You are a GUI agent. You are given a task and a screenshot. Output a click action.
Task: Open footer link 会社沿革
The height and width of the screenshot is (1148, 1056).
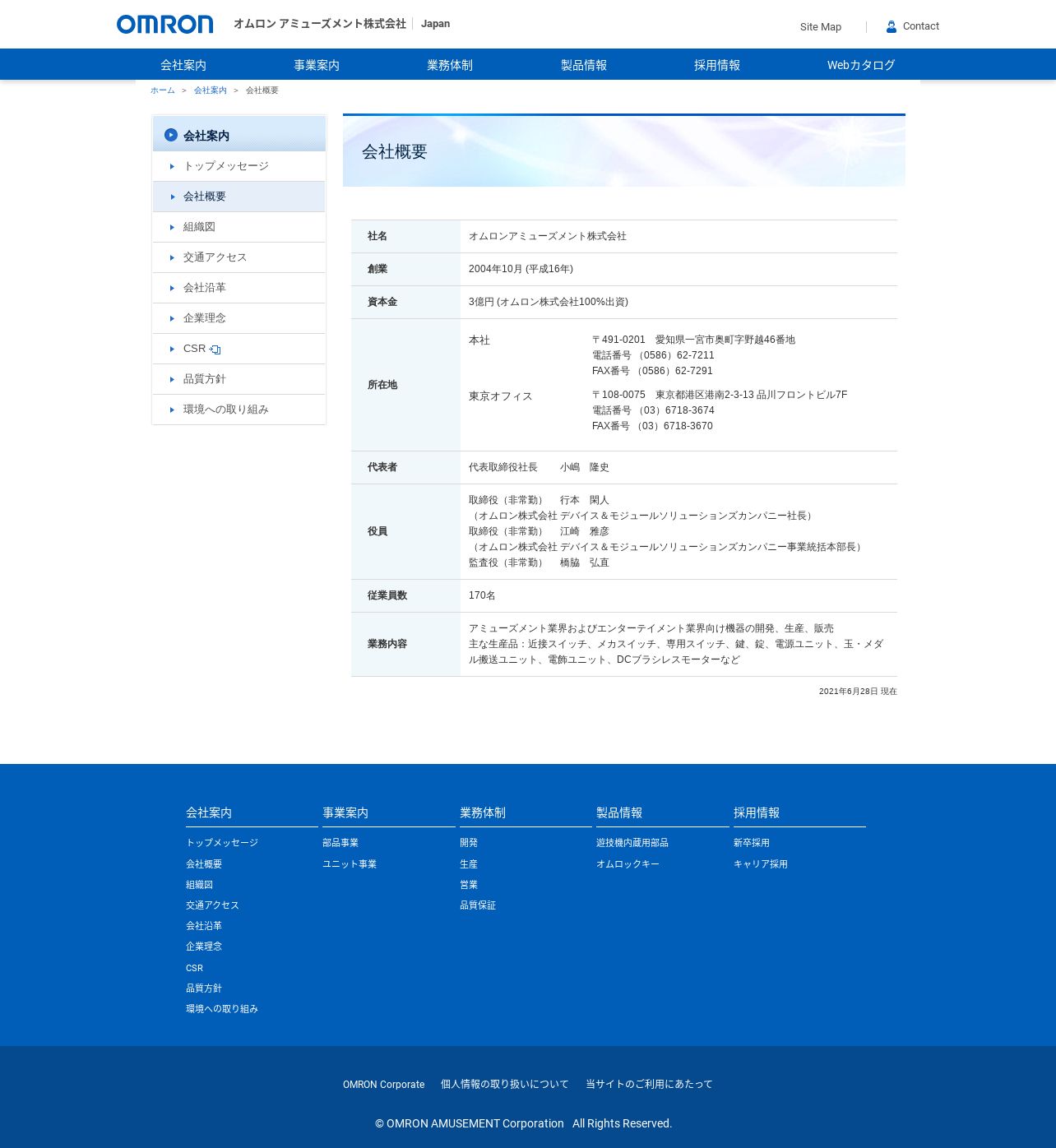[204, 926]
